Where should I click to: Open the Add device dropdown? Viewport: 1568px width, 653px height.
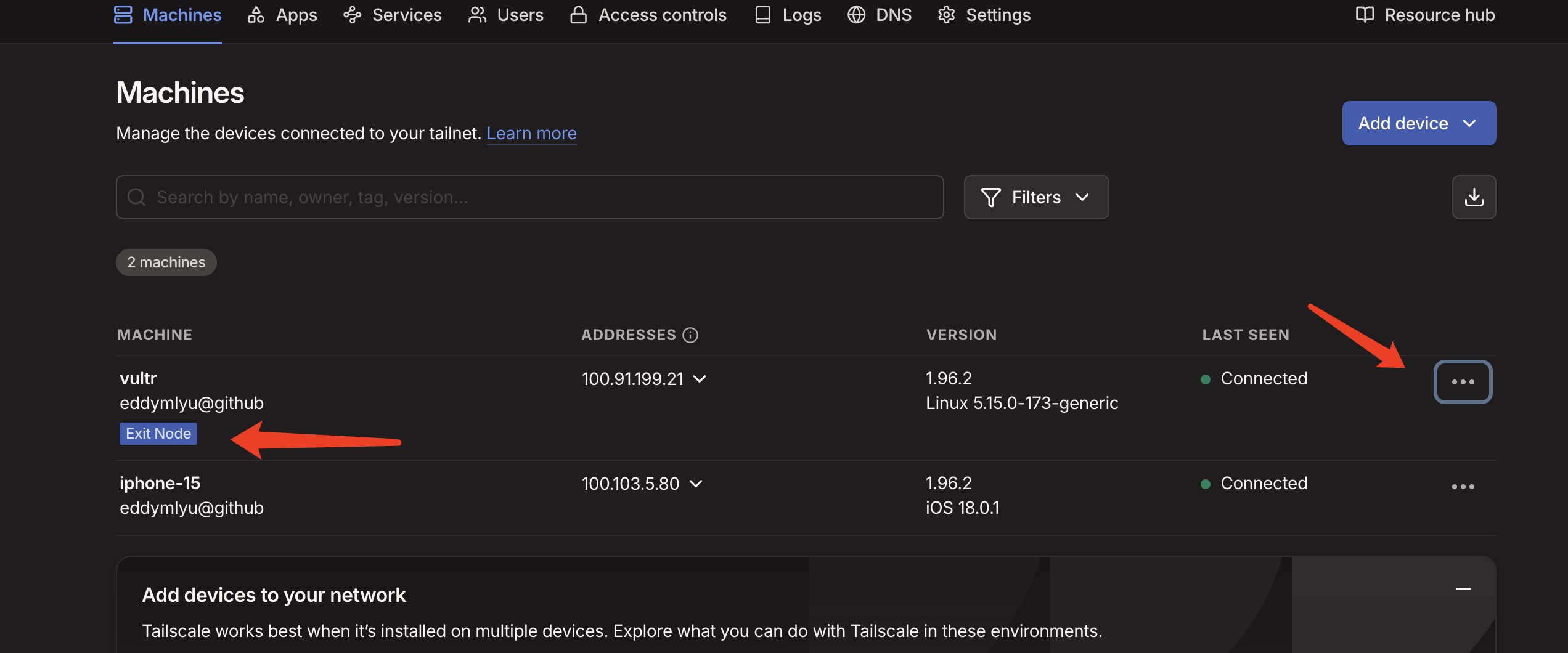point(1418,123)
